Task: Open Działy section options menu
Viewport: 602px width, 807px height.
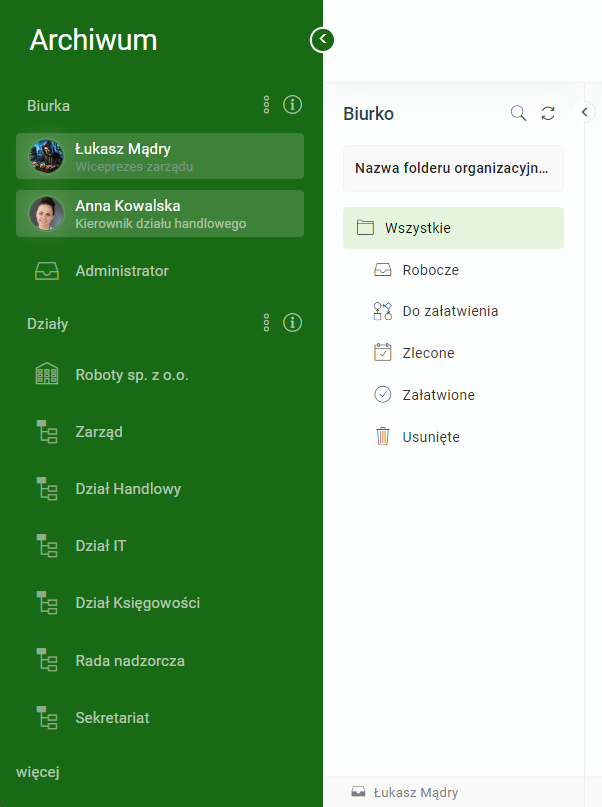Action: tap(266, 323)
